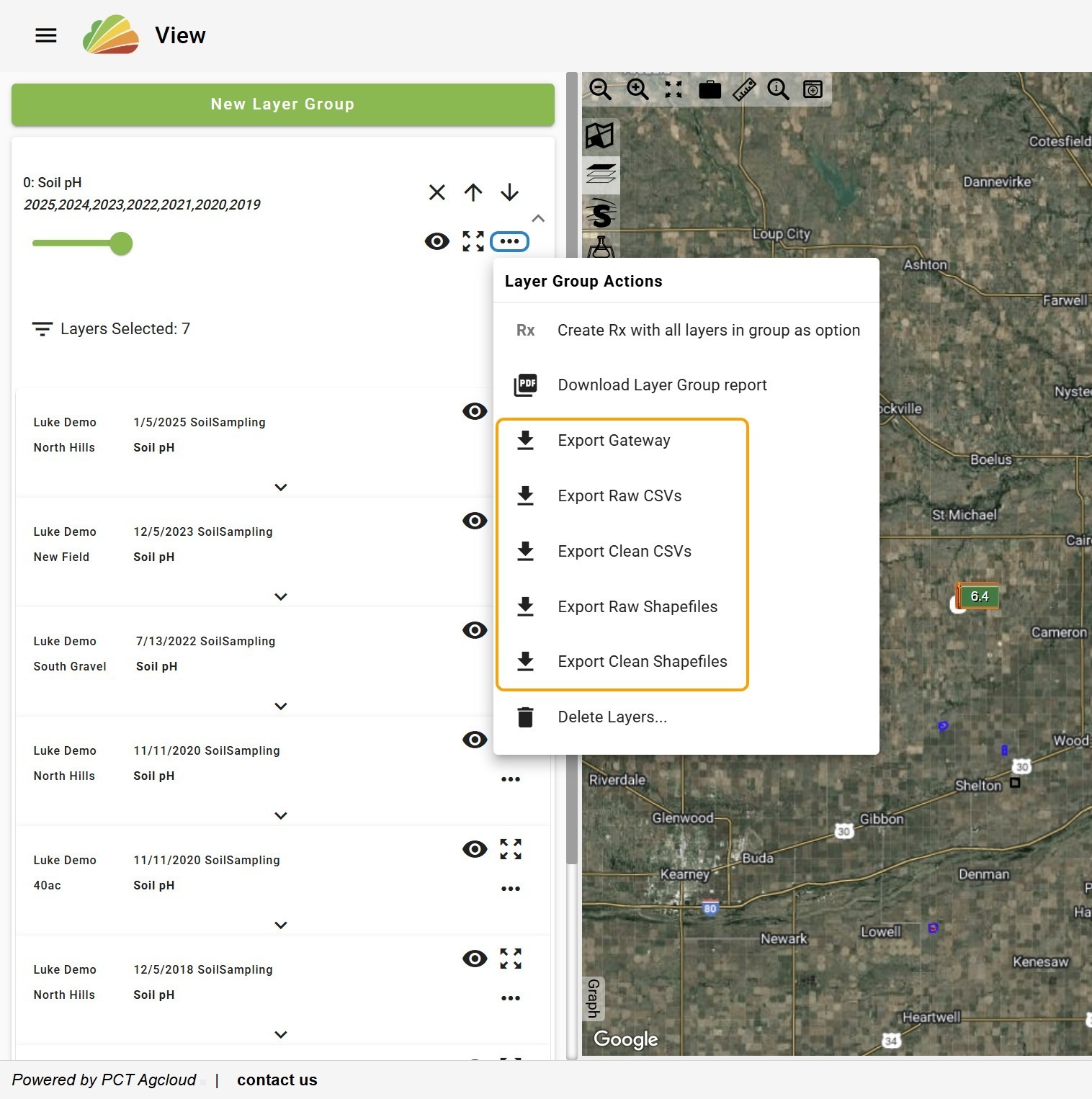Hide the 12/5/2023 New Field layer
Screen dimensions: 1092x1099
click(475, 521)
